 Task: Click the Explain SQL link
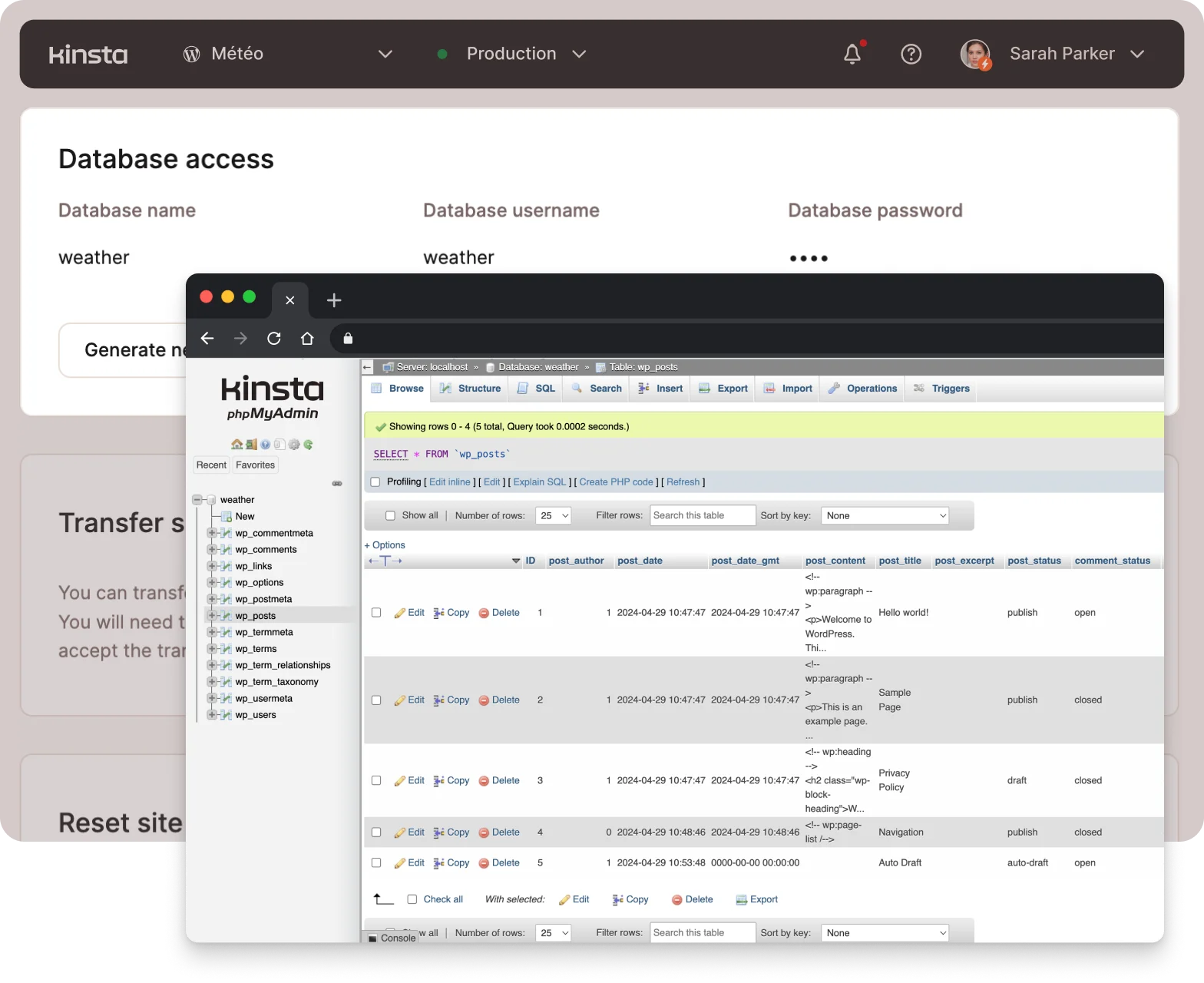point(539,482)
